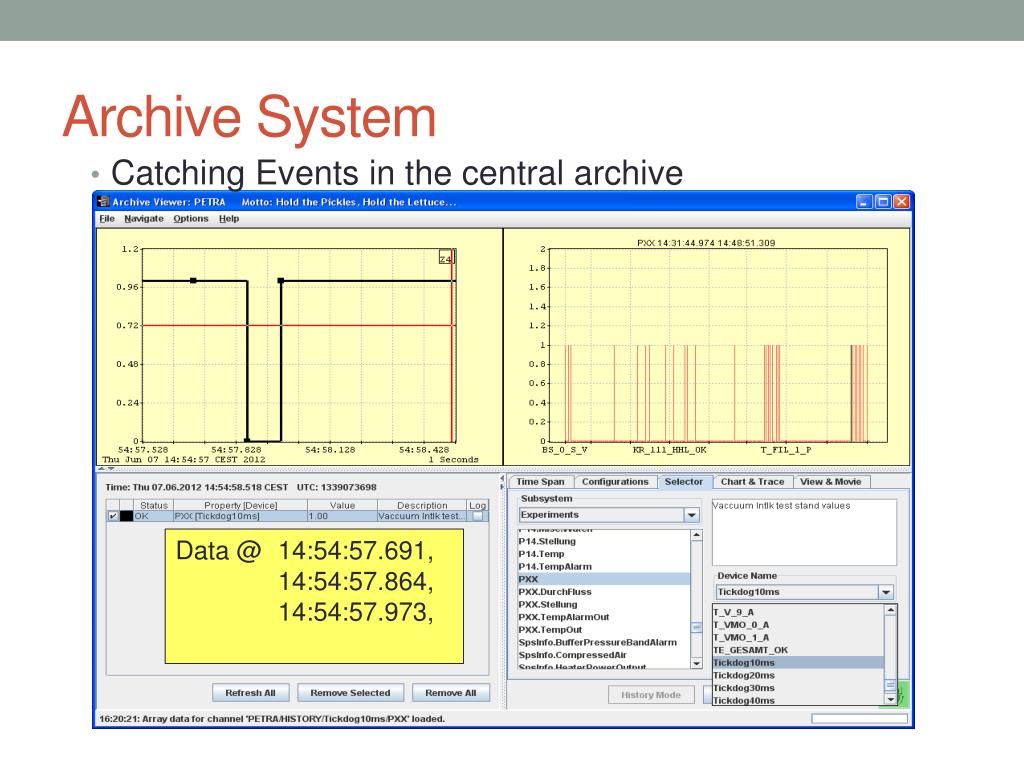Image resolution: width=1024 pixels, height=768 pixels.
Task: Click the Value column header
Action: (342, 505)
